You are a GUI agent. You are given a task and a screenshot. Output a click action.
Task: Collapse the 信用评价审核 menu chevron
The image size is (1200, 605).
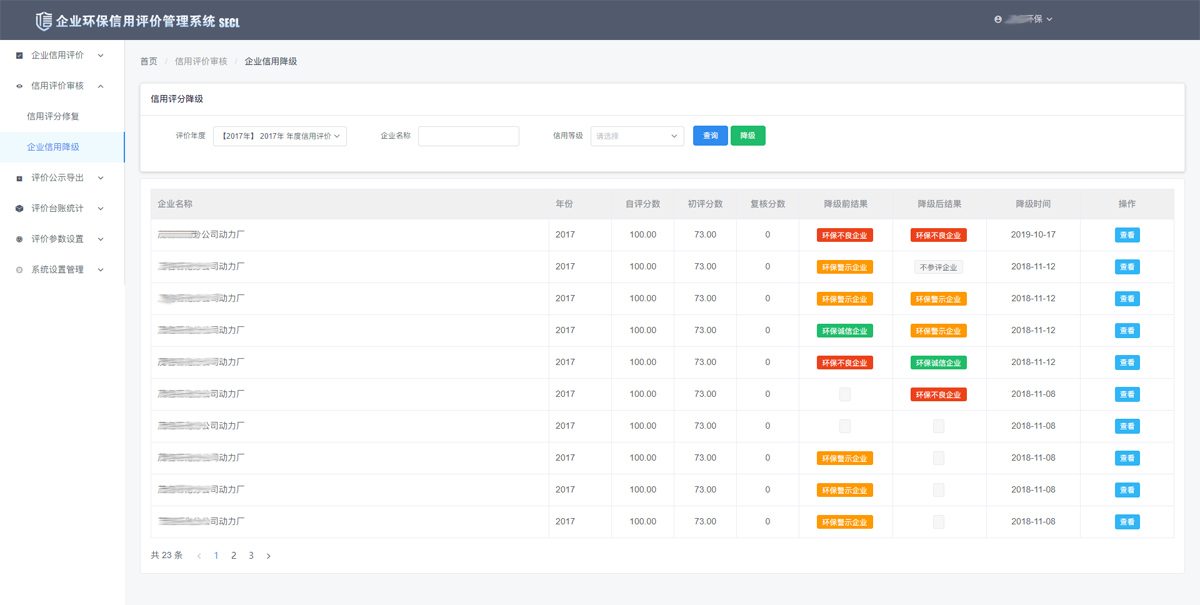pyautogui.click(x=101, y=86)
